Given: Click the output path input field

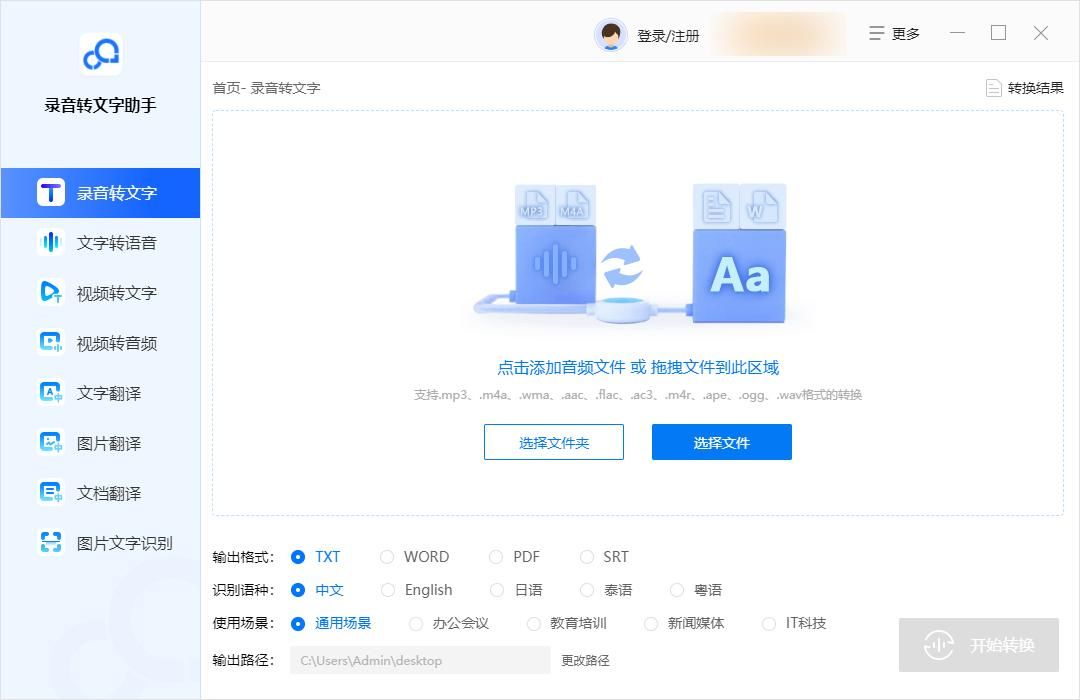Looking at the screenshot, I should [x=420, y=660].
